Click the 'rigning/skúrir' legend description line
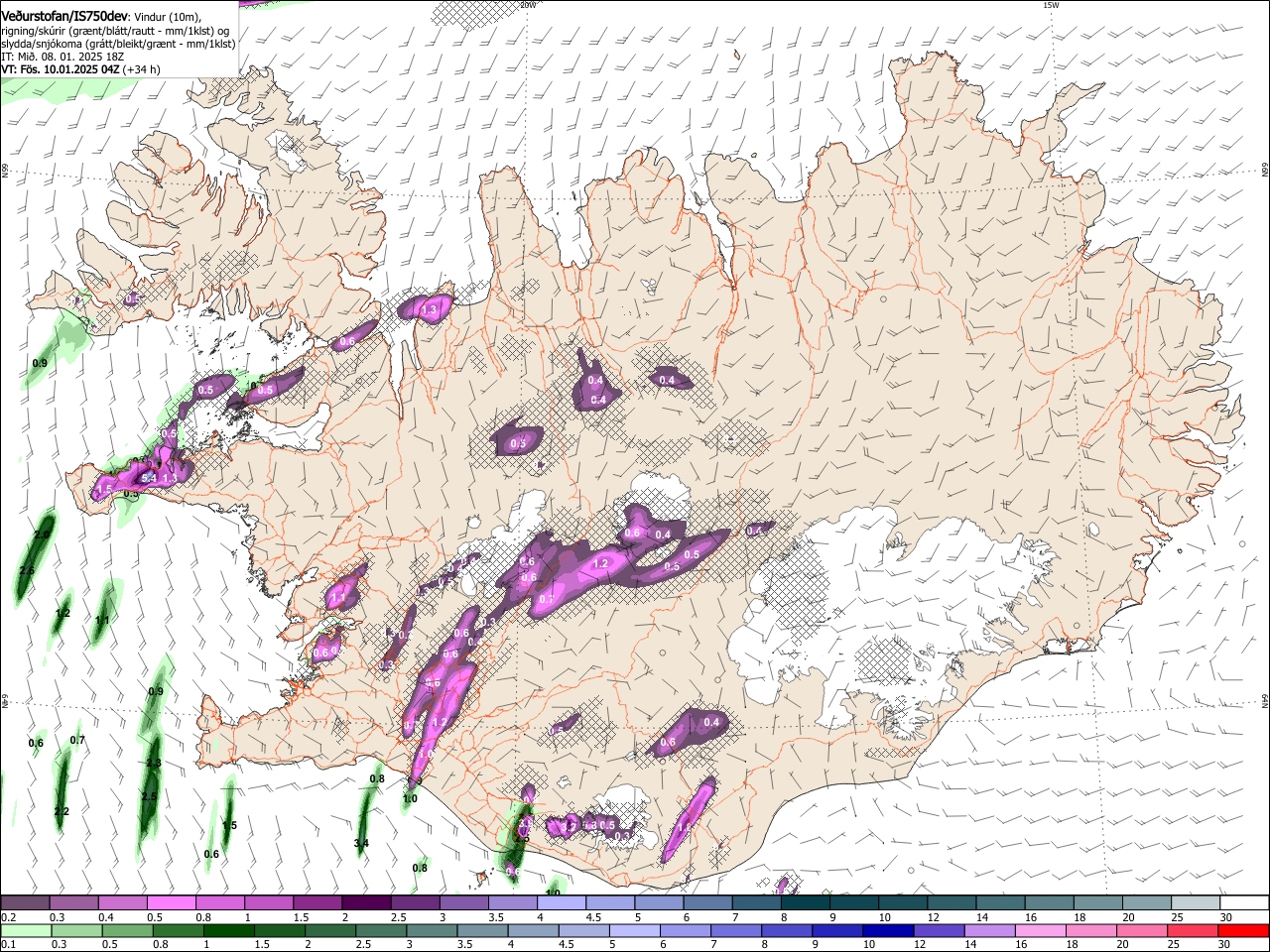Image resolution: width=1270 pixels, height=952 pixels. pos(114,31)
